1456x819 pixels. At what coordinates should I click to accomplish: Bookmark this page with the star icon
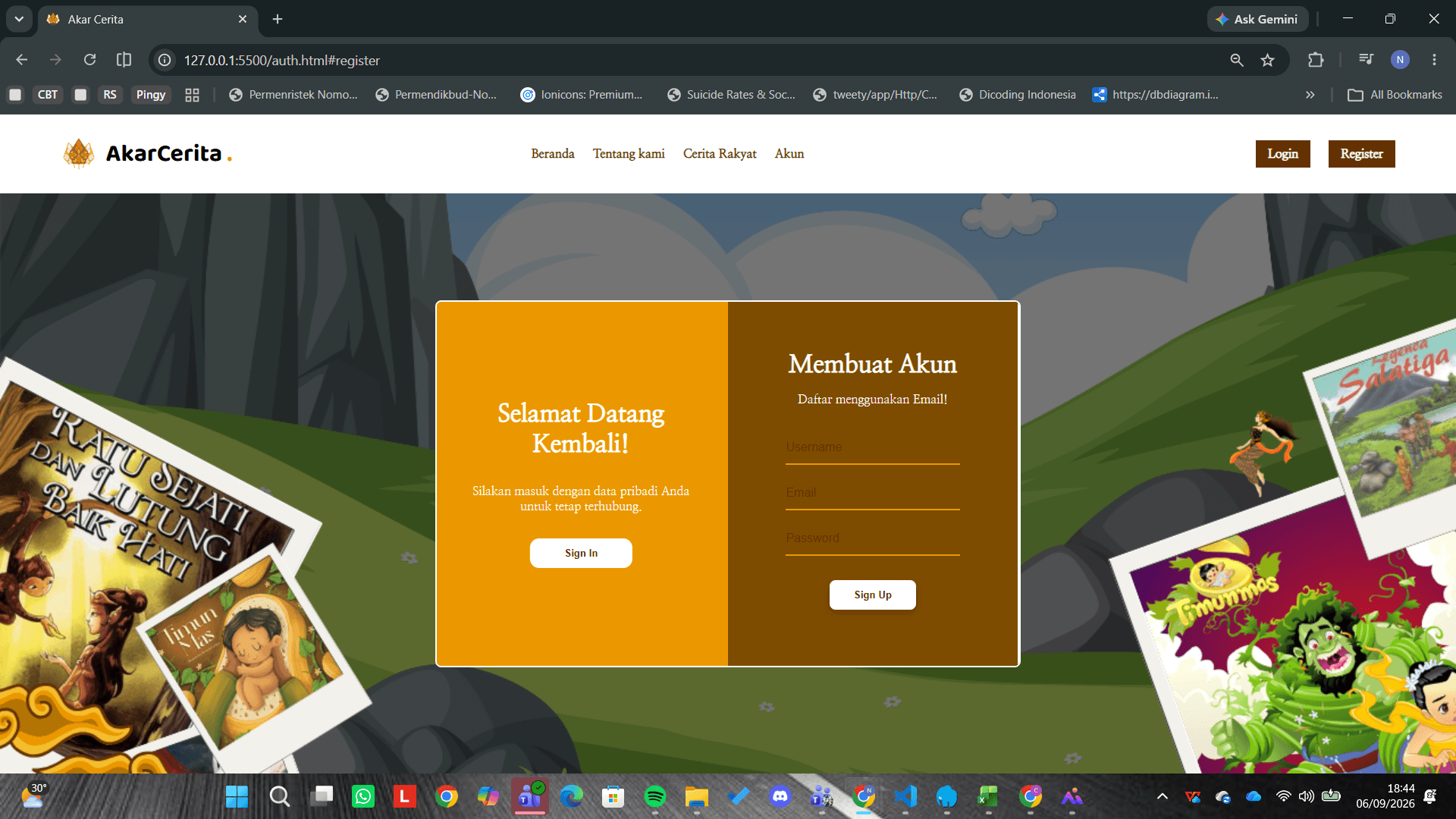[x=1267, y=60]
